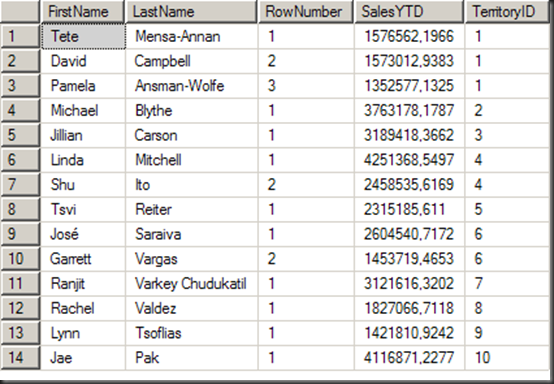Click the FirstName column header

tap(82, 12)
